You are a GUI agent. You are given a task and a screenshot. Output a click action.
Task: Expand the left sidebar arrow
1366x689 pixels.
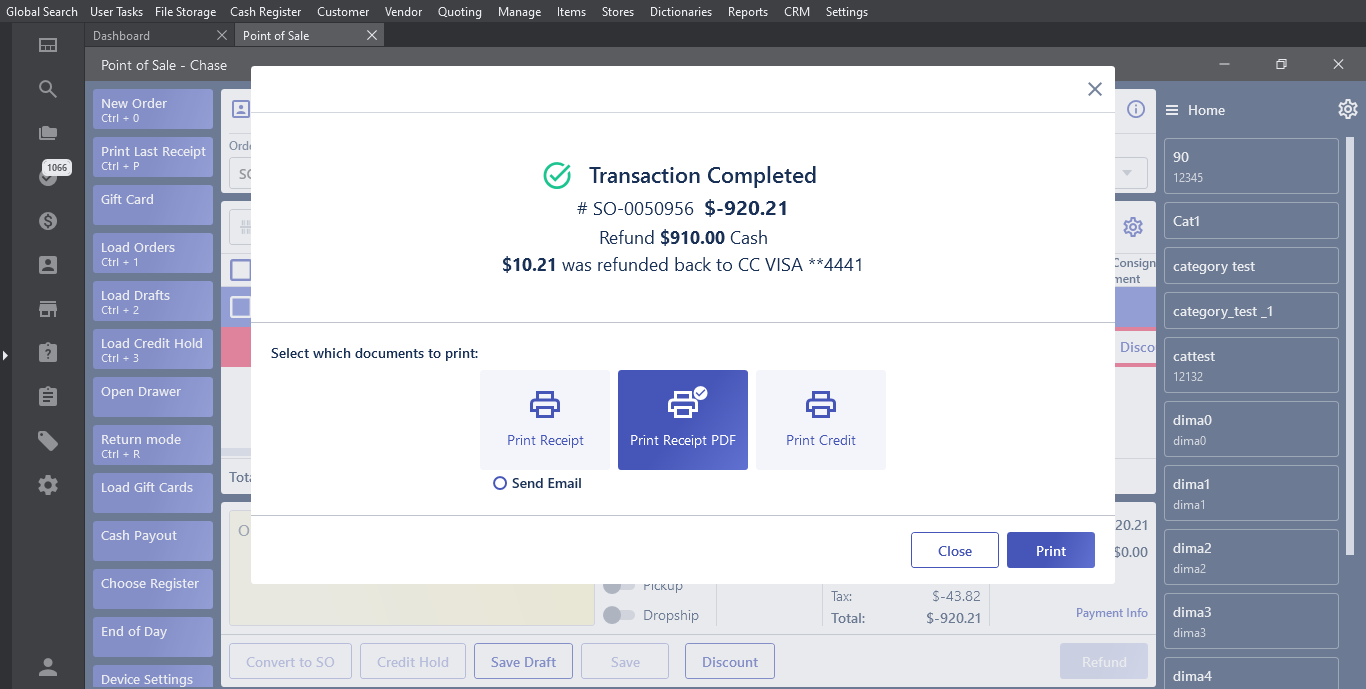5,355
